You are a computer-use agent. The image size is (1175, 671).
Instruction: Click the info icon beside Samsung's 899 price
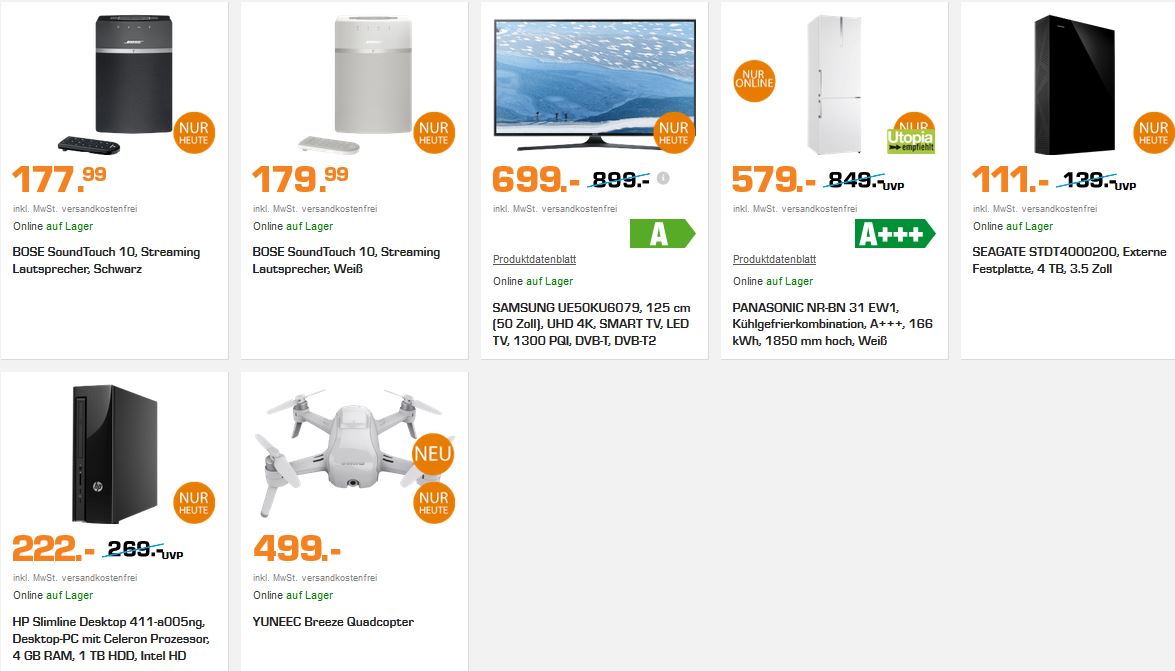pos(663,178)
